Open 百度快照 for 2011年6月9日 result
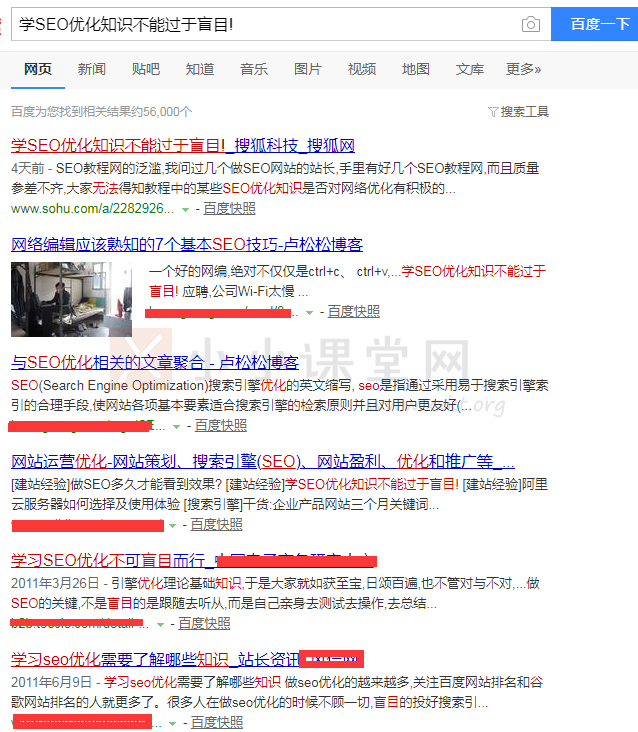 coord(217,722)
